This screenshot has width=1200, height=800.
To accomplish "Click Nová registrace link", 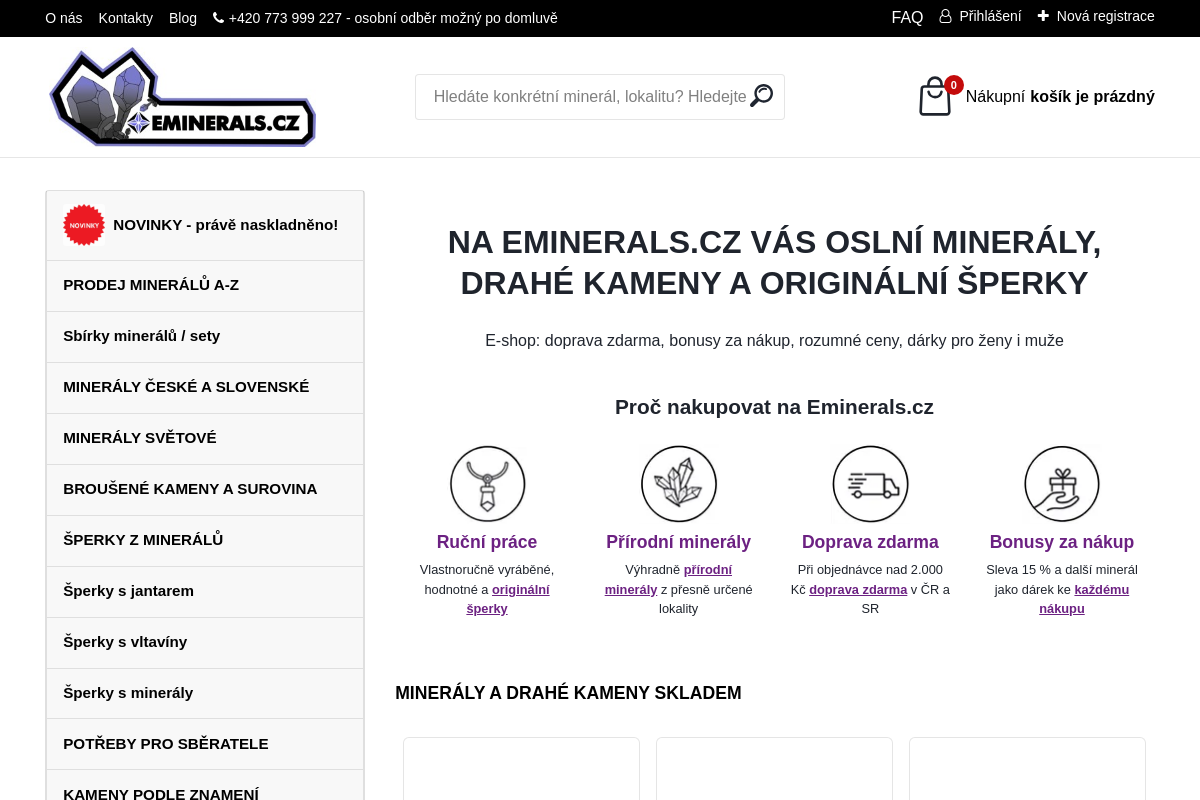I will 1105,16.
